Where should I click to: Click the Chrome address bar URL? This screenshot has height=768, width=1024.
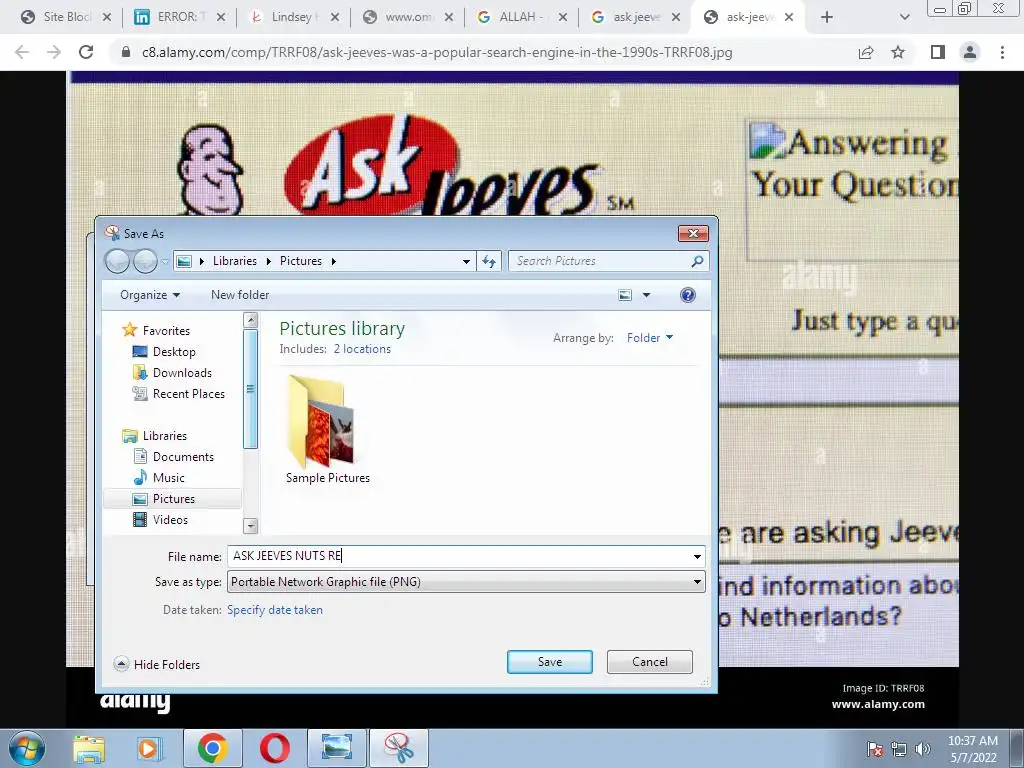click(x=437, y=52)
